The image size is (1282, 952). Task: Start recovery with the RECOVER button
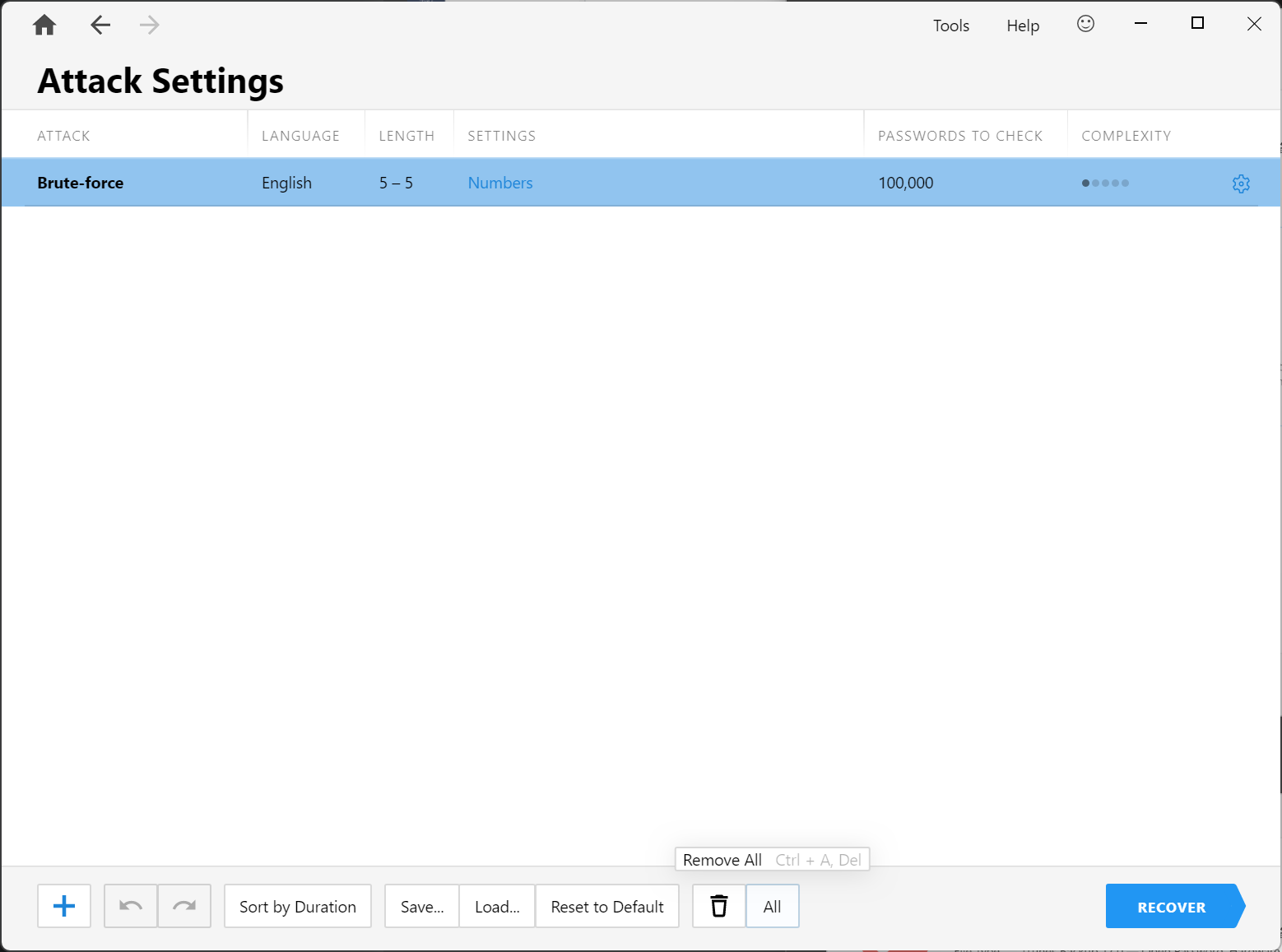point(1171,906)
